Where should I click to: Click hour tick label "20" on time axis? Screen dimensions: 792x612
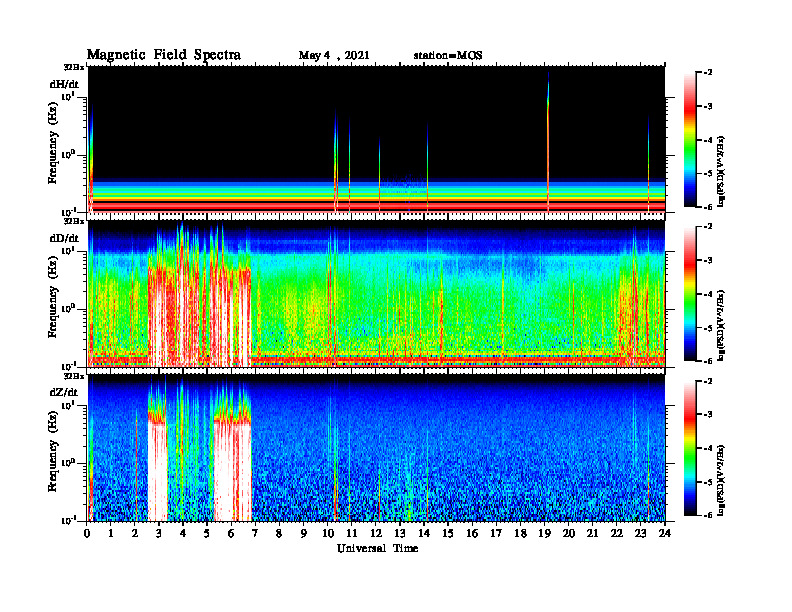(x=569, y=533)
